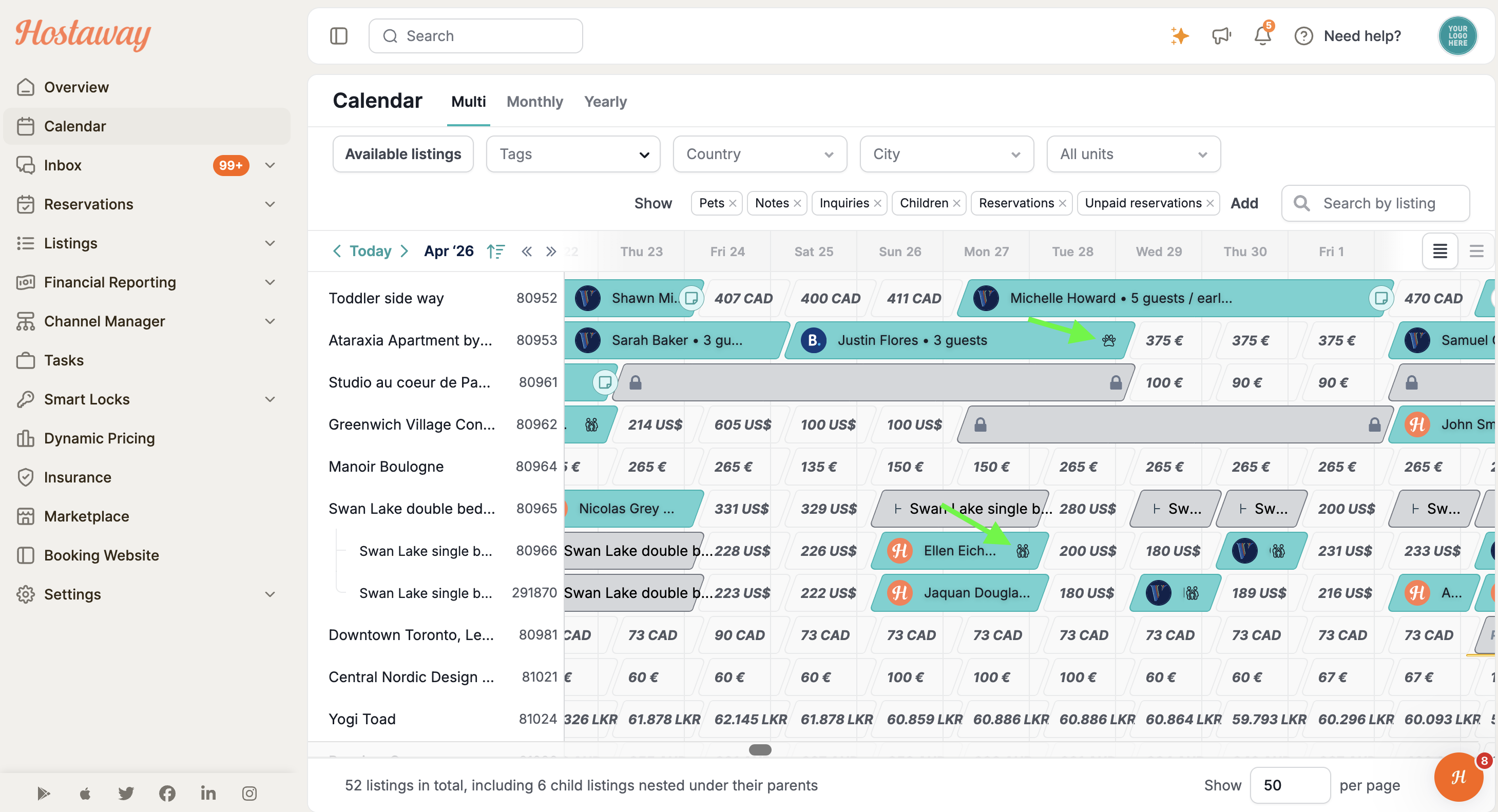
Task: Open the AI sparkle assistant icon
Action: coord(1179,36)
